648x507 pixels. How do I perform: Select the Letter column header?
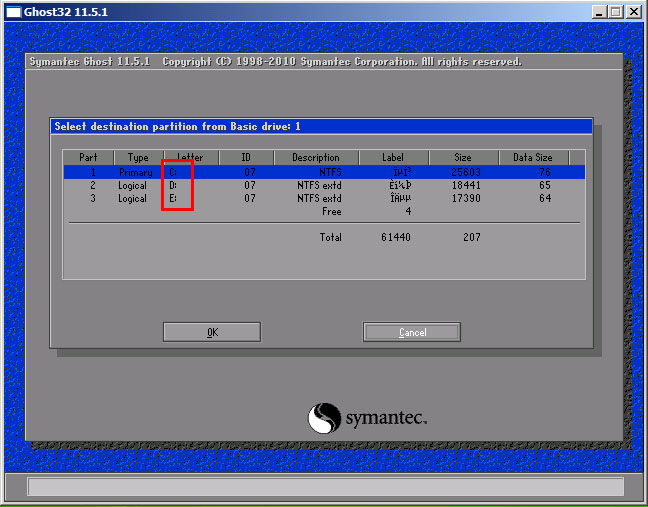click(x=189, y=158)
